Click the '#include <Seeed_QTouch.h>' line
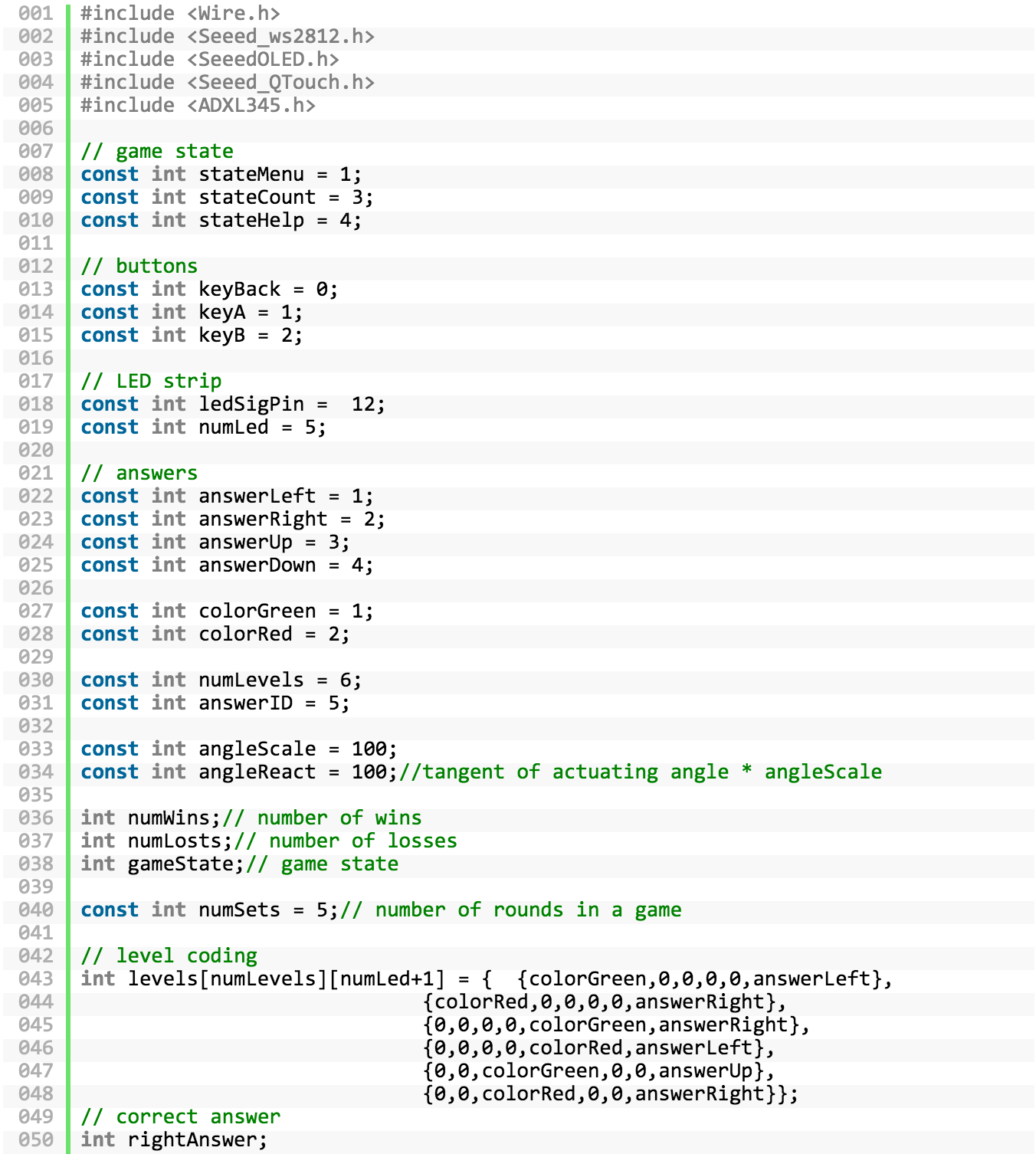 click(228, 82)
